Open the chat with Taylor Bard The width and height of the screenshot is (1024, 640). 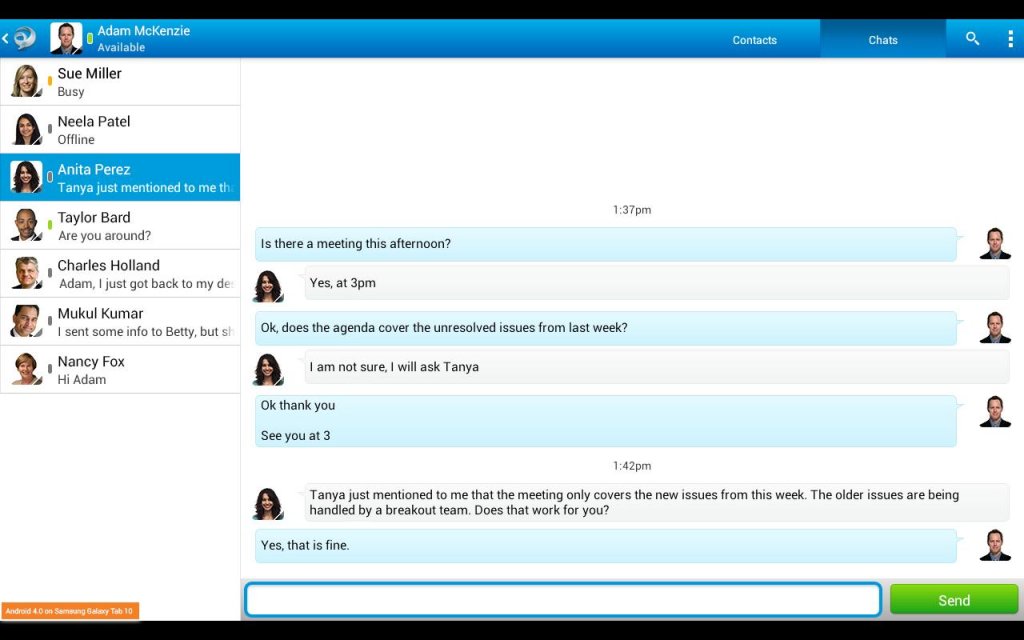[120, 225]
